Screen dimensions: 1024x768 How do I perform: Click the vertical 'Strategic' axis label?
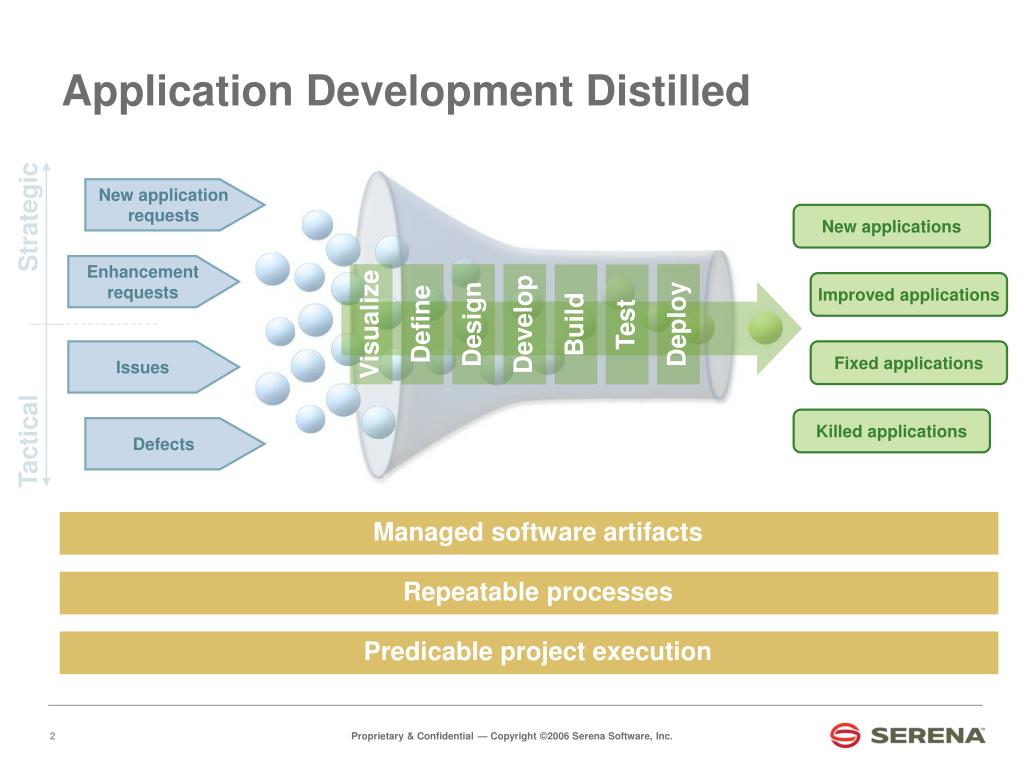coord(29,216)
